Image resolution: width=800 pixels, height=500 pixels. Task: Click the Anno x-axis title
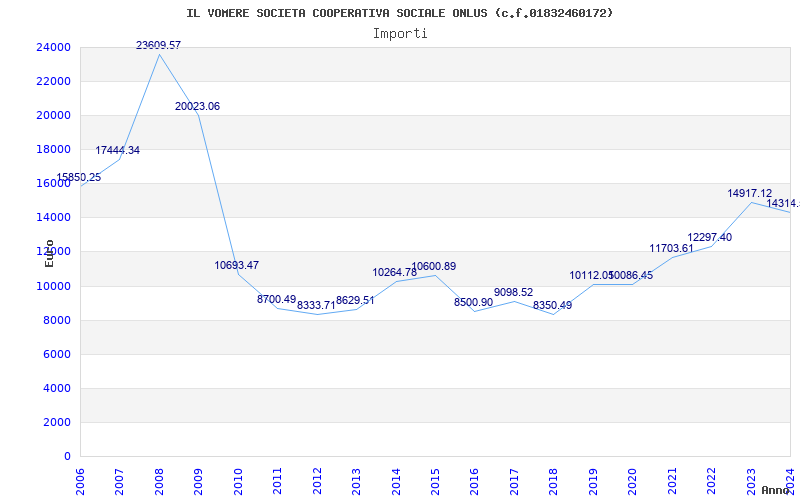(x=776, y=490)
